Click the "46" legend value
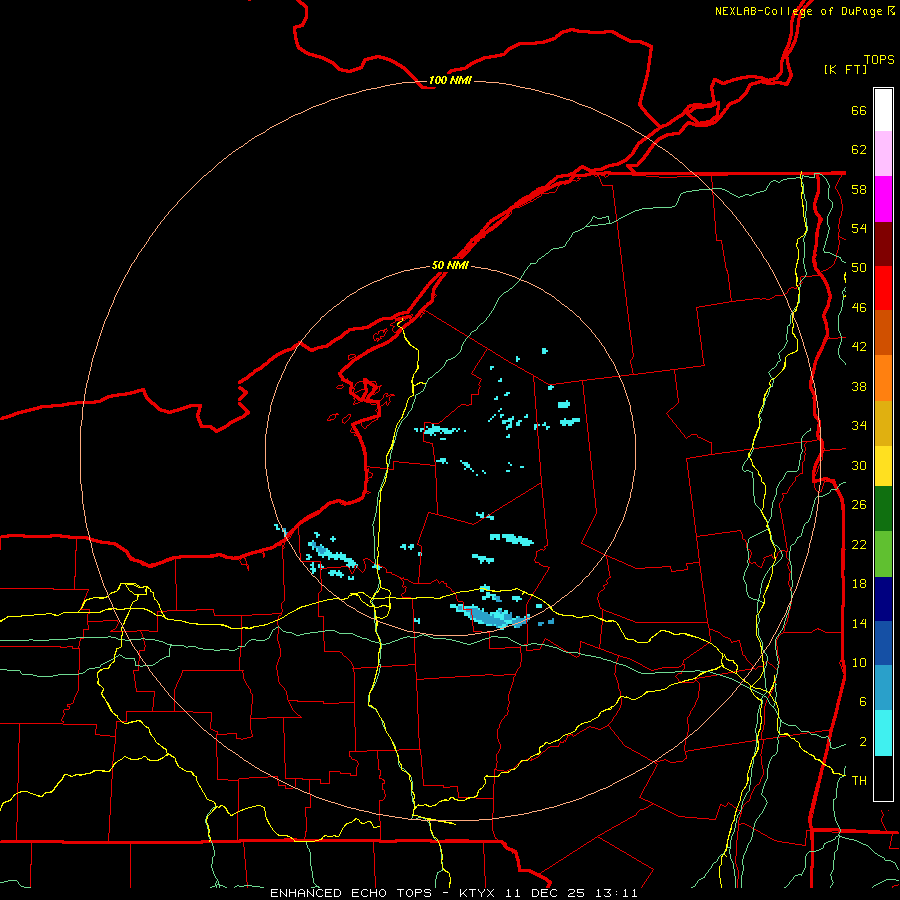The height and width of the screenshot is (900, 900). (x=859, y=308)
